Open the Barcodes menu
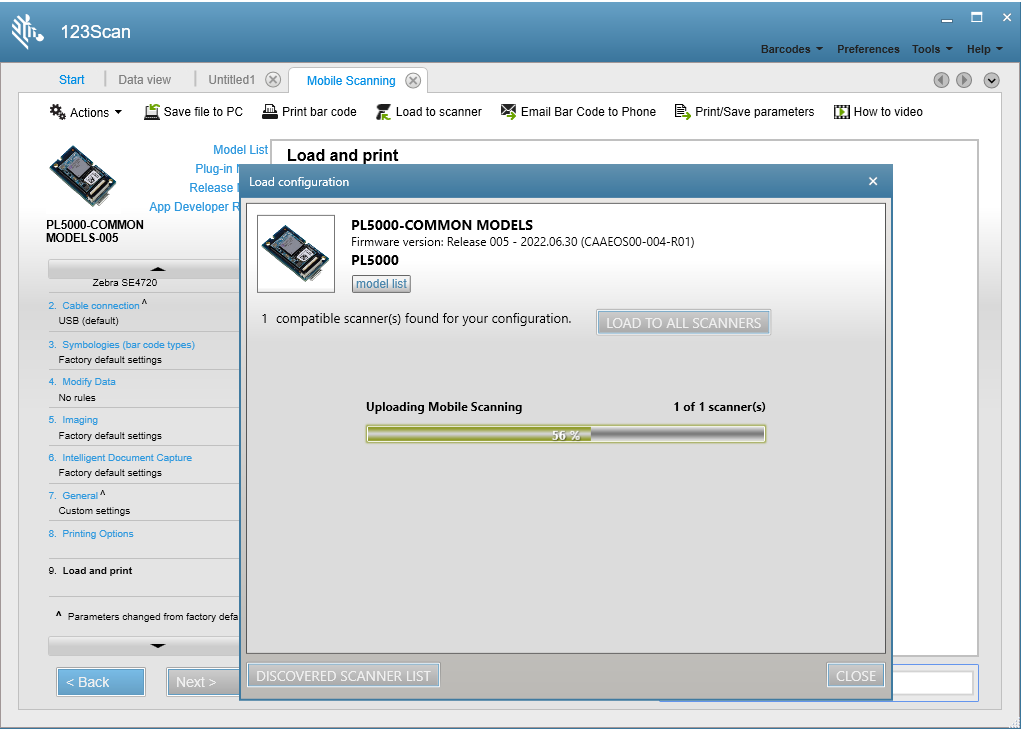This screenshot has height=729, width=1021. 792,49
